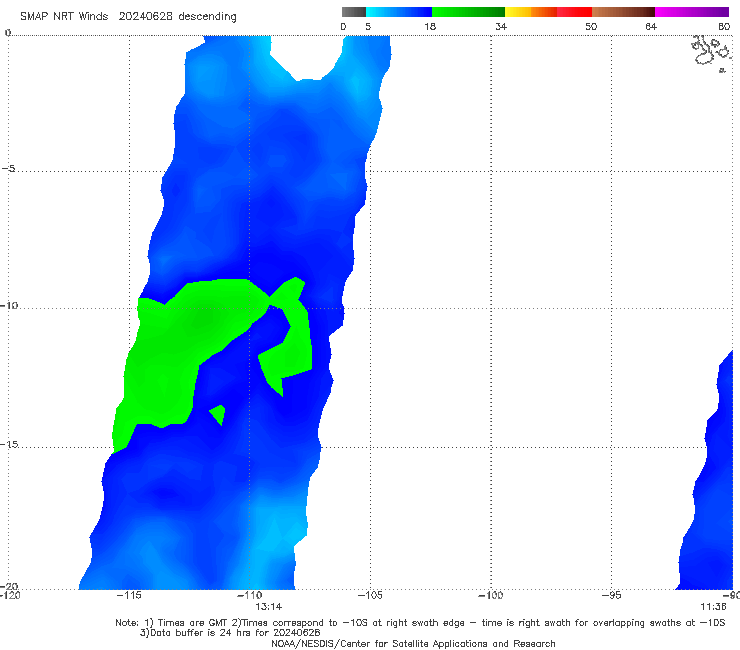The image size is (740, 650).
Task: Click the yellow-orange segment of the color bar
Action: tap(530, 12)
